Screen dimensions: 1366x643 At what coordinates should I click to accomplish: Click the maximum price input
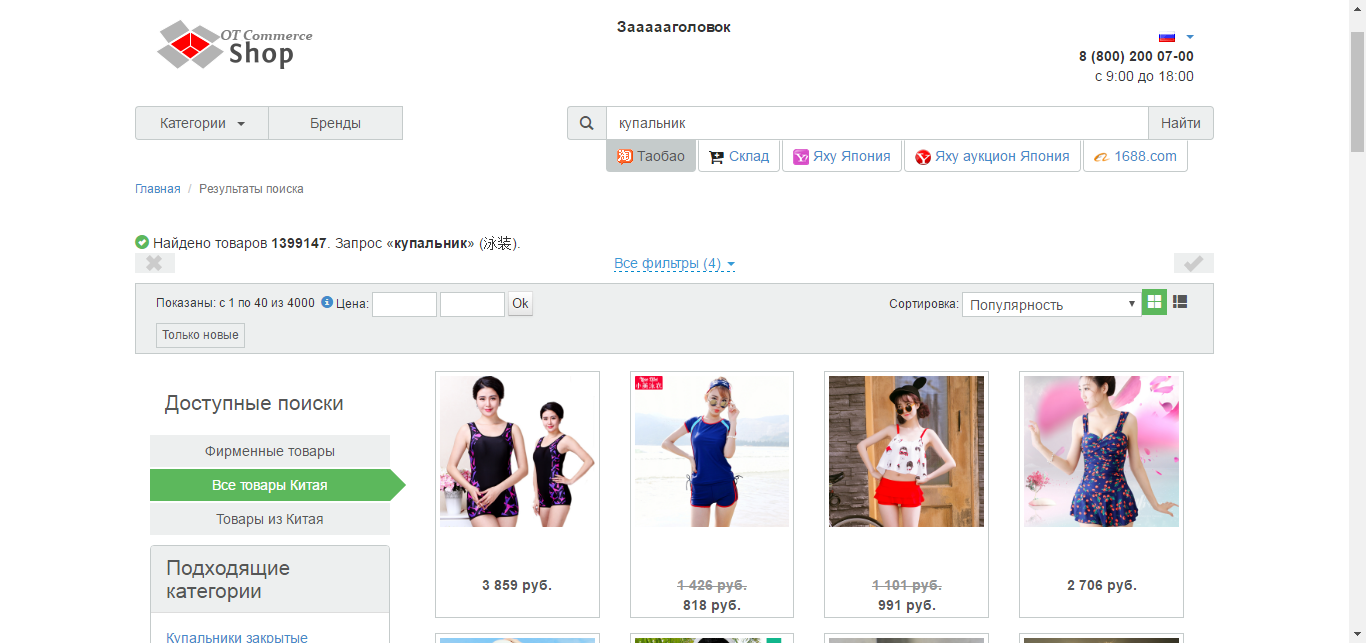pos(472,304)
